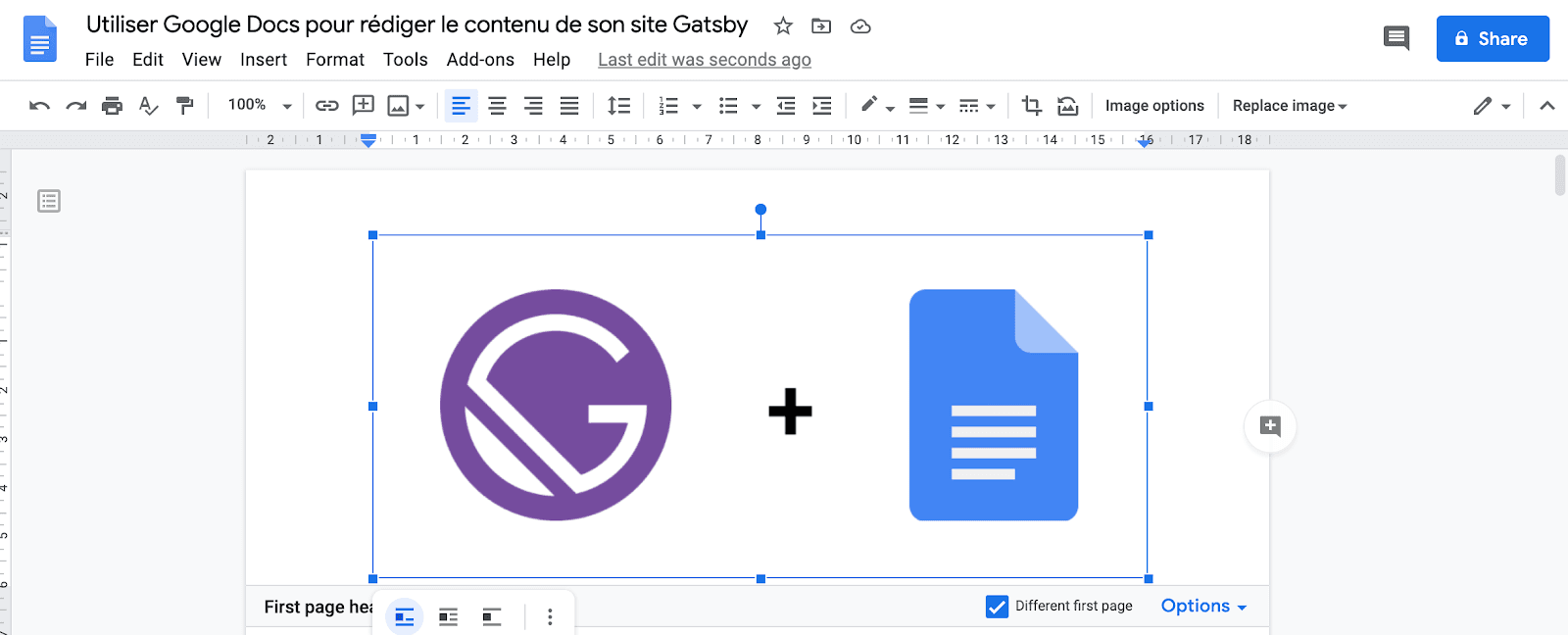The height and width of the screenshot is (635, 1568).
Task: Decrease indent
Action: [786, 106]
